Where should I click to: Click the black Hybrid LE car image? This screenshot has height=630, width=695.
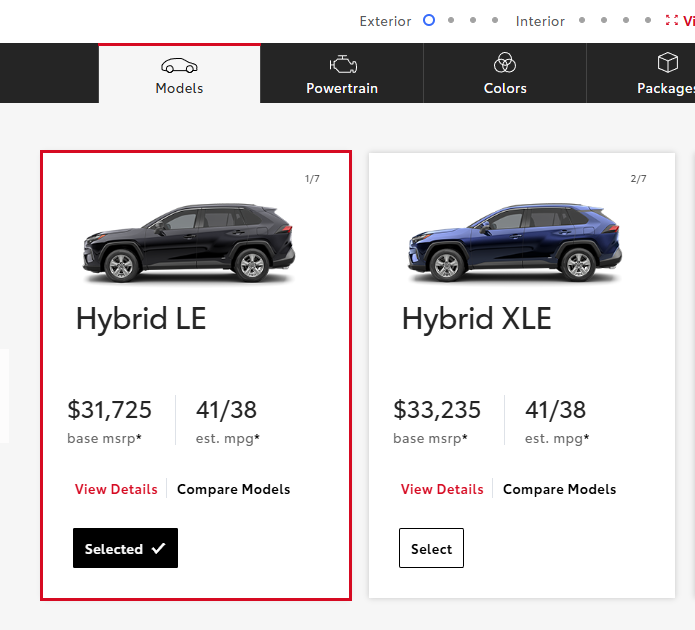click(188, 243)
